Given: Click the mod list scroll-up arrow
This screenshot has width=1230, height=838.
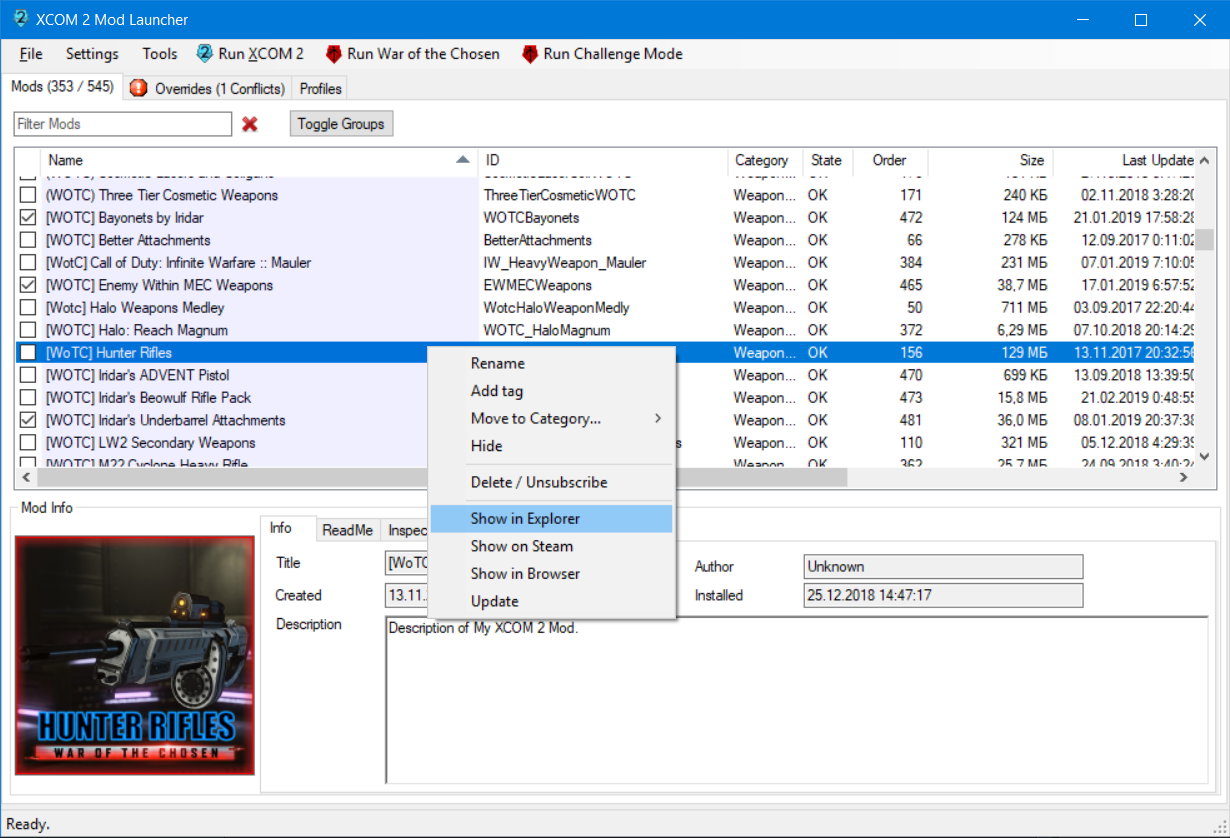Looking at the screenshot, I should tap(1206, 160).
